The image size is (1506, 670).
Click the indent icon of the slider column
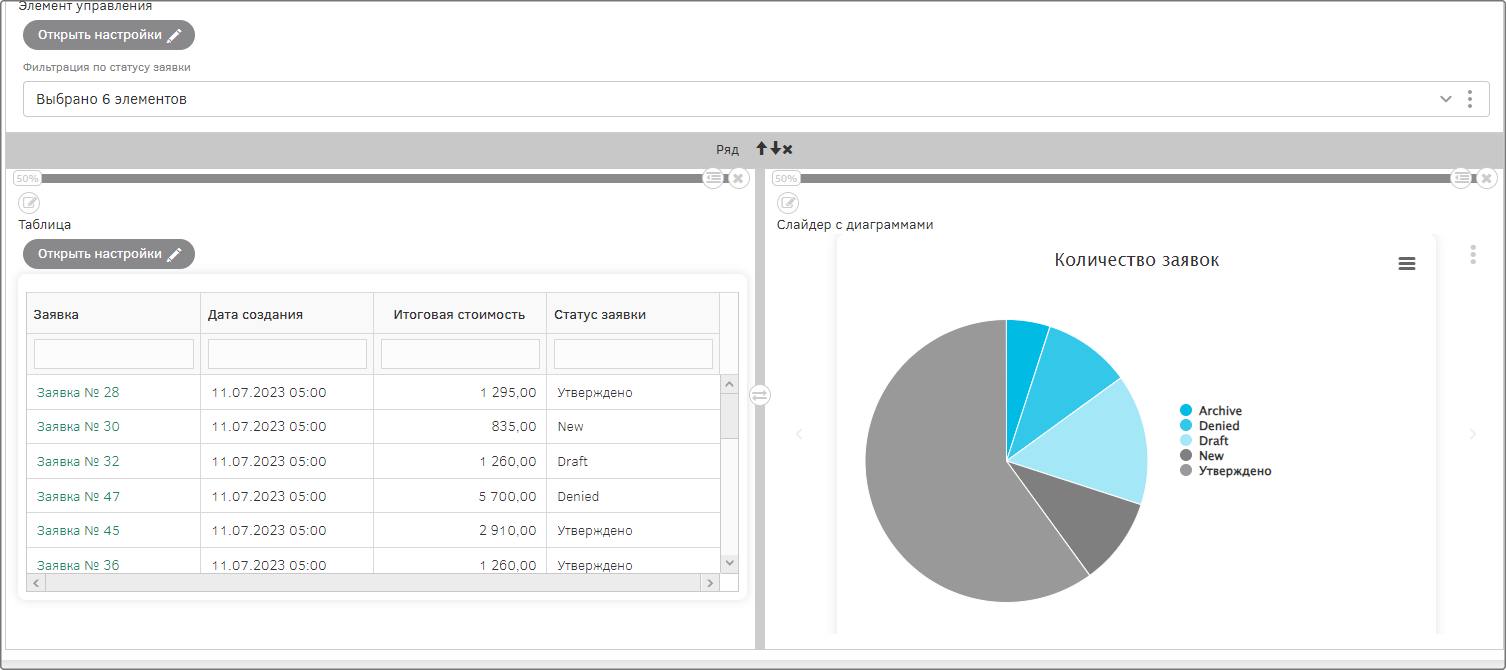tap(1462, 178)
